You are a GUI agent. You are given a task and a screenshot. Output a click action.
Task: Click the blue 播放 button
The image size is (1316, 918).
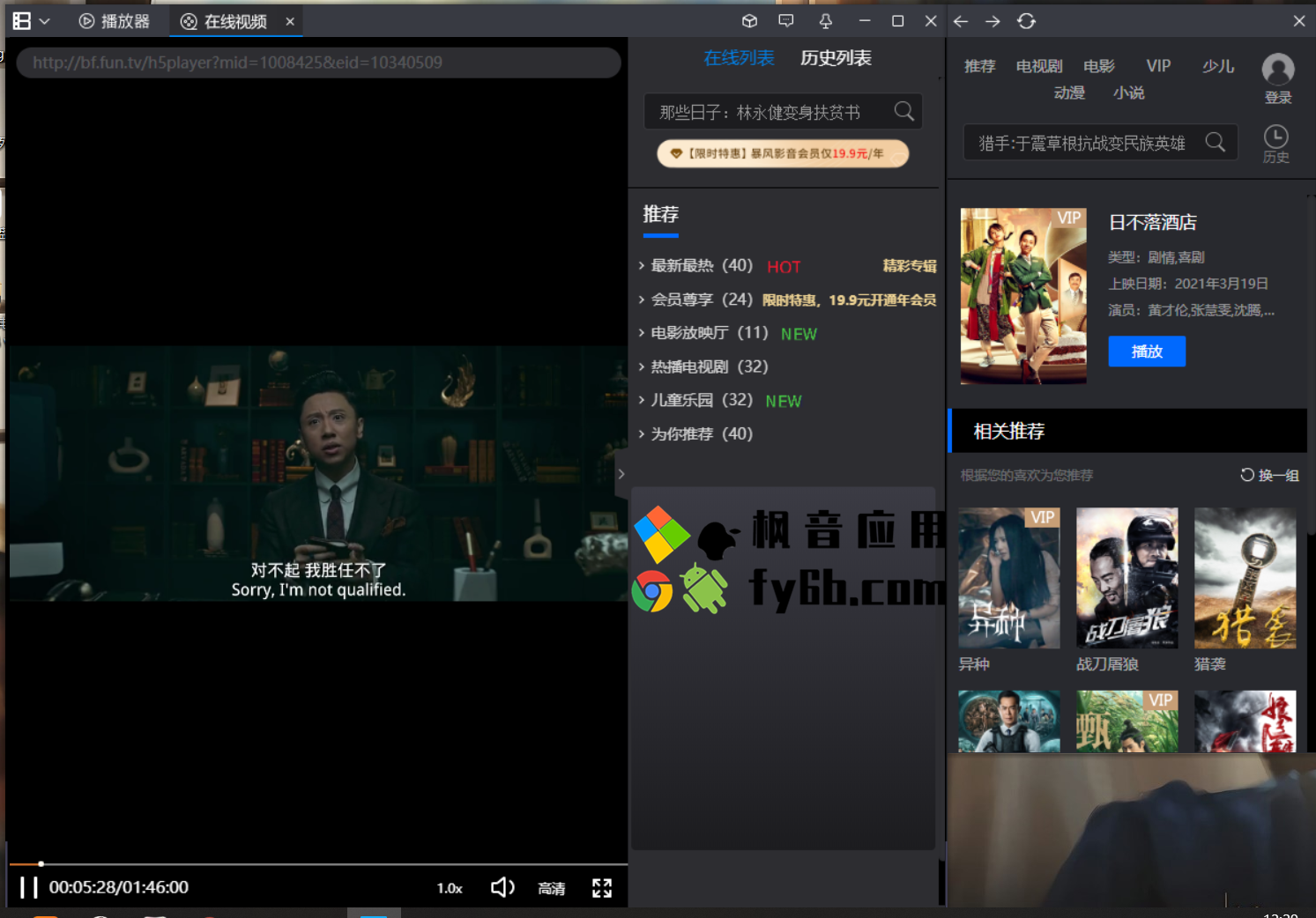[x=1147, y=352]
